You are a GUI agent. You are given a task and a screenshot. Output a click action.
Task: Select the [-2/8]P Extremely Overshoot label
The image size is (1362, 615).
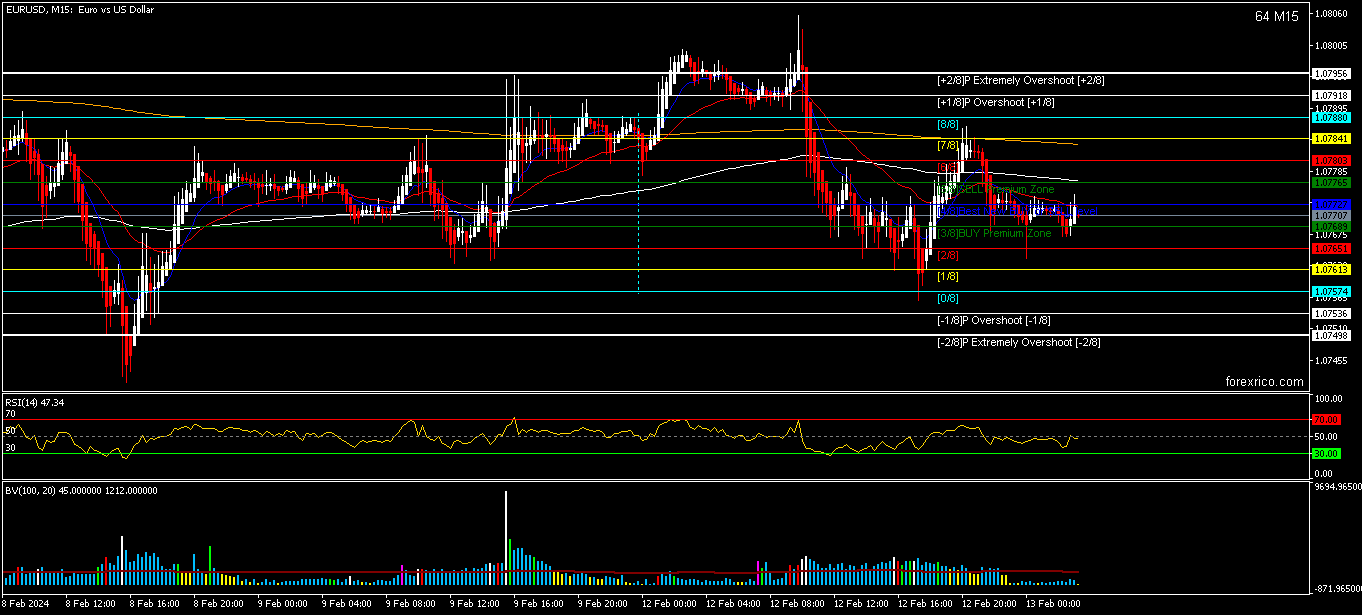tap(1018, 342)
